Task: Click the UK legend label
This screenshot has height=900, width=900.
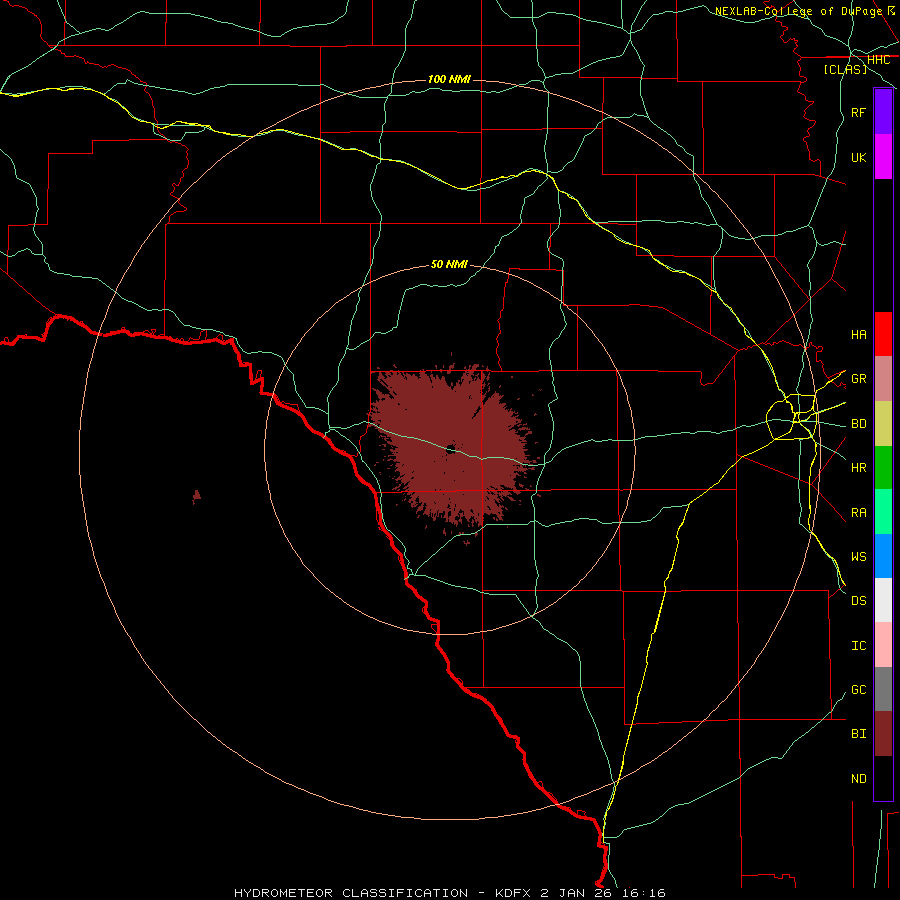Action: 858,157
